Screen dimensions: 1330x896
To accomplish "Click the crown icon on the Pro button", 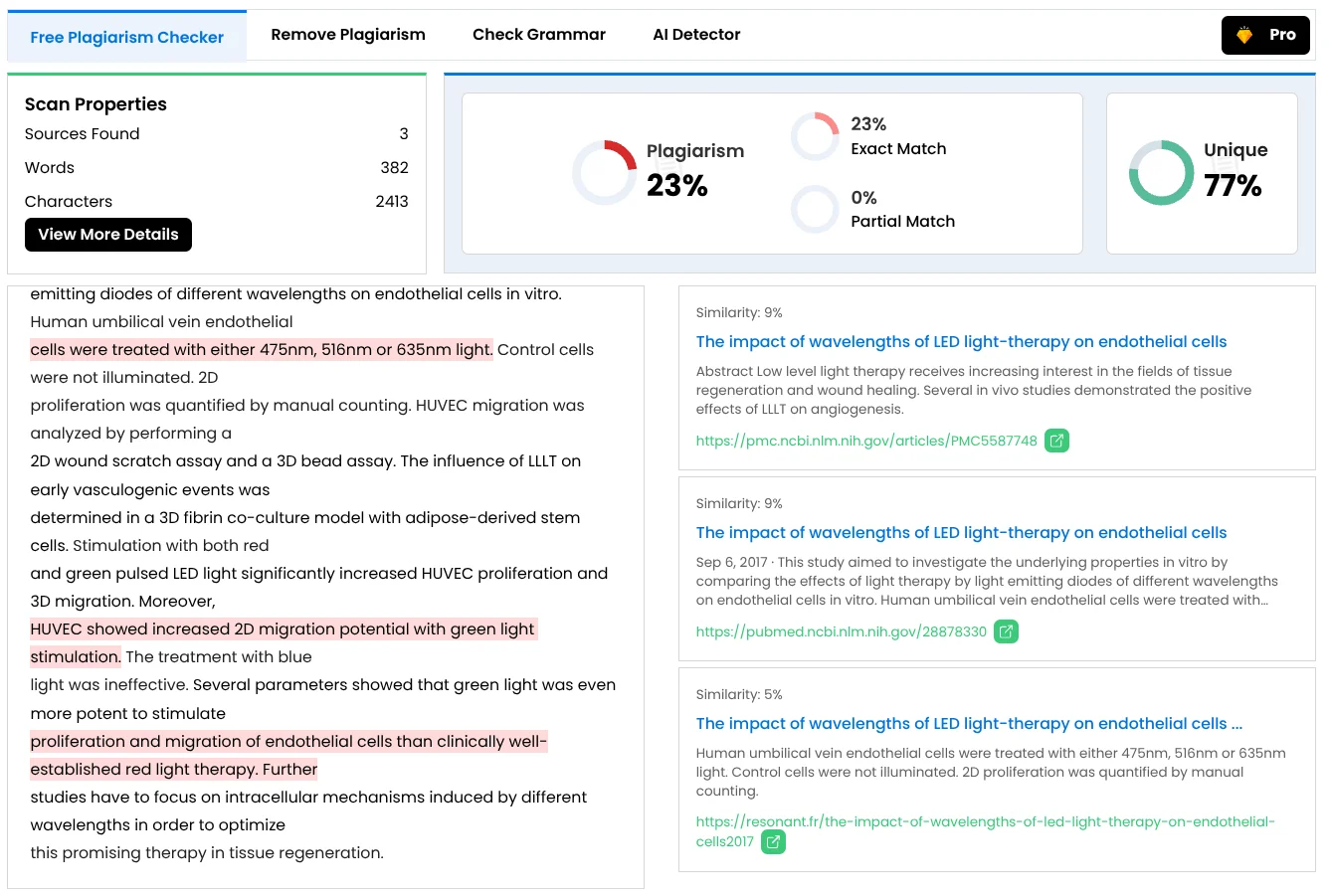I will [1243, 35].
